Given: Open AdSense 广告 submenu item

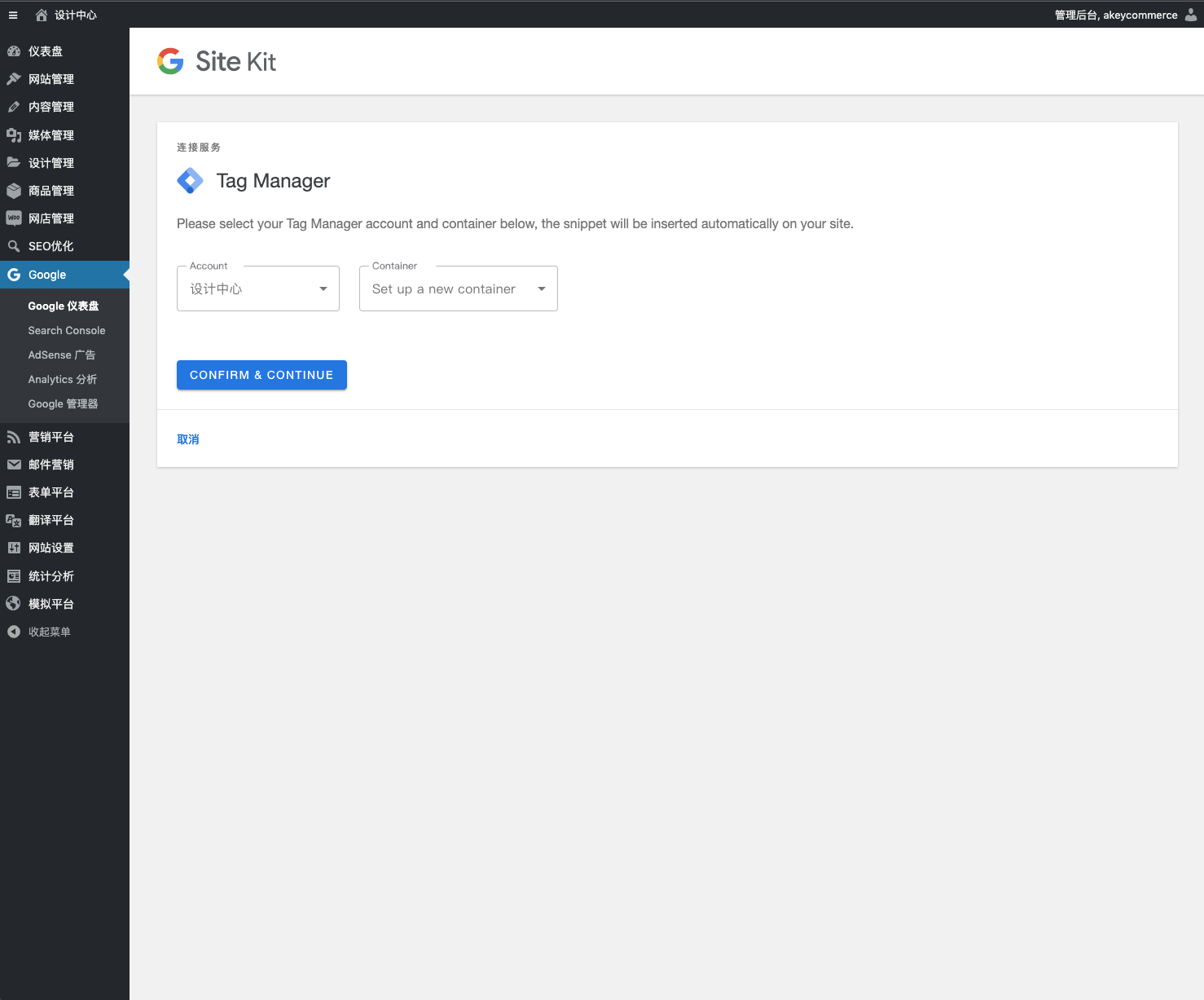Looking at the screenshot, I should point(62,355).
